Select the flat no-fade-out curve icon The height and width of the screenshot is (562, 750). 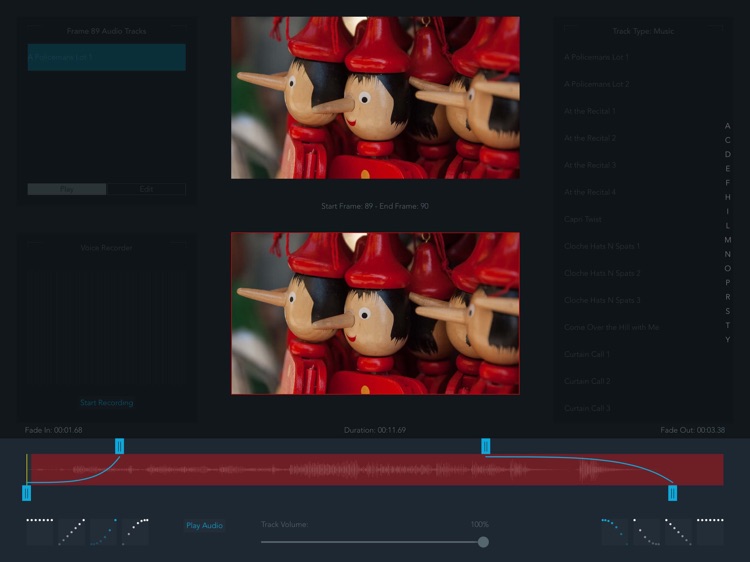coord(710,531)
